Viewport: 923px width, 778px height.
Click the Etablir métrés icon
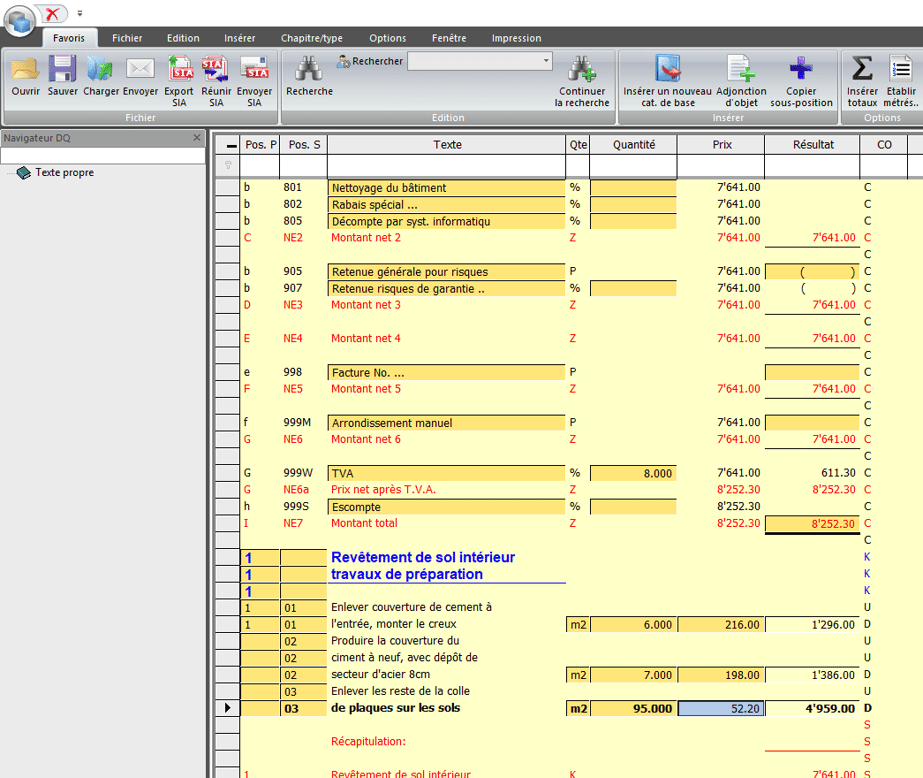pyautogui.click(x=900, y=69)
